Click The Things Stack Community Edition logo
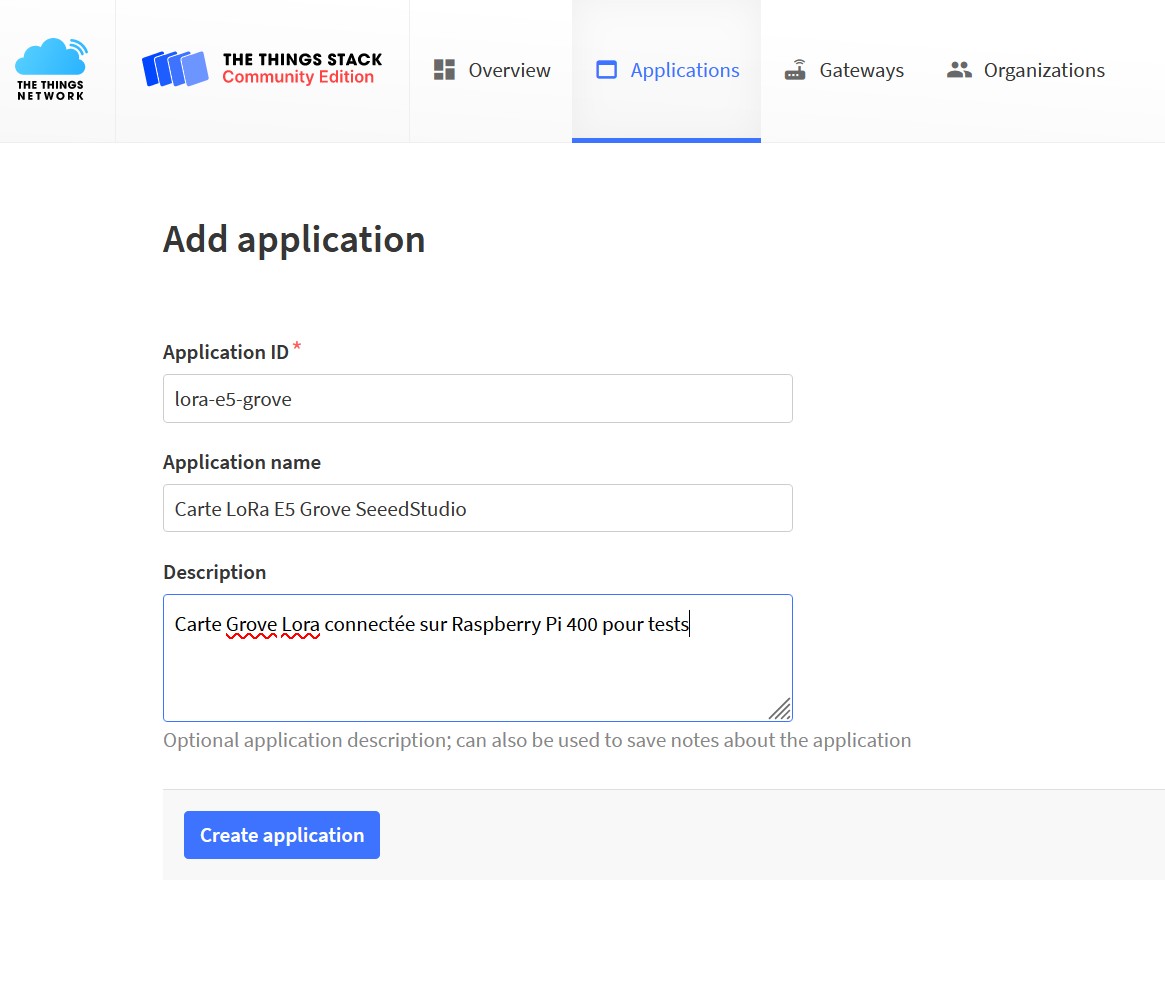 (x=262, y=68)
